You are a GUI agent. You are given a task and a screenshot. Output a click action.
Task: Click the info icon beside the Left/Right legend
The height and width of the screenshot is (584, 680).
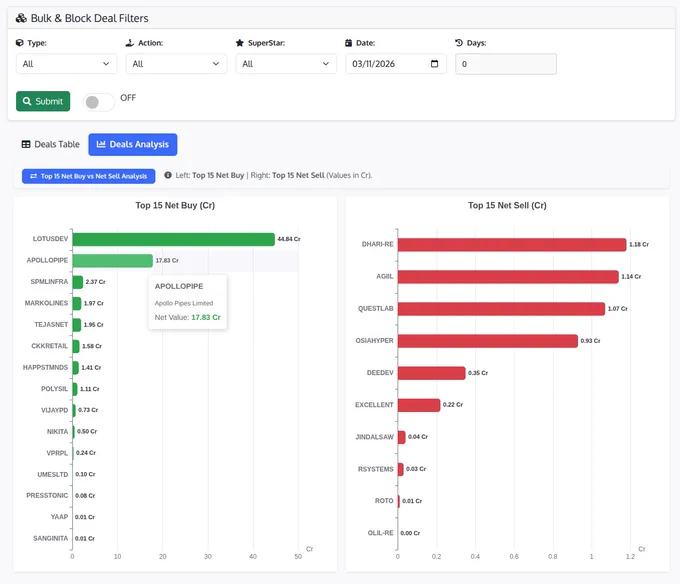pyautogui.click(x=168, y=175)
